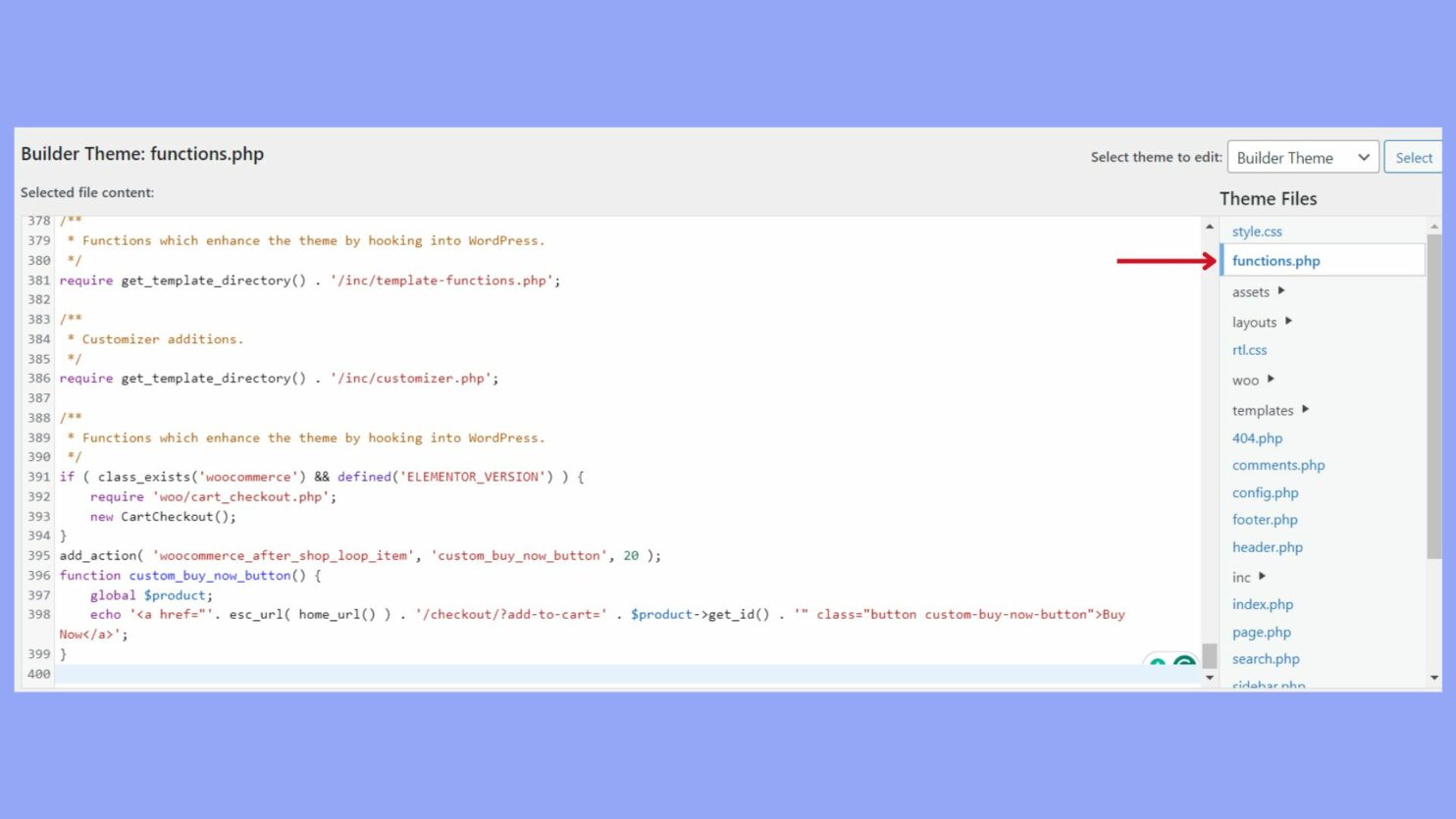The image size is (1456, 819).
Task: Open comments.php for editing
Action: point(1278,465)
